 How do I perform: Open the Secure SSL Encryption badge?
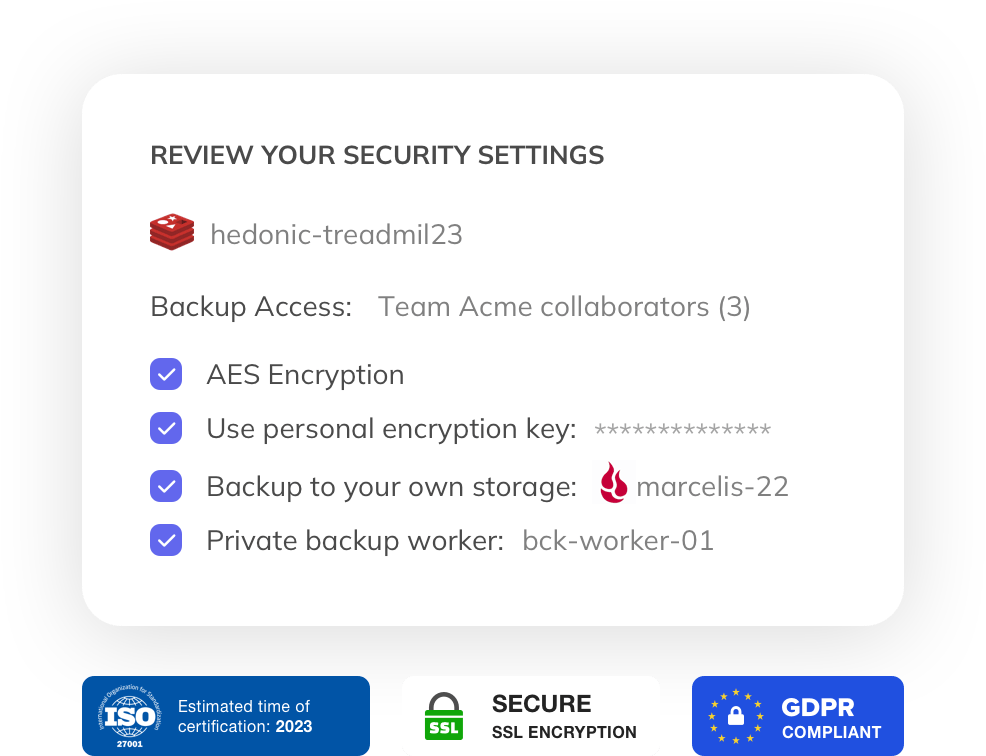[x=531, y=716]
